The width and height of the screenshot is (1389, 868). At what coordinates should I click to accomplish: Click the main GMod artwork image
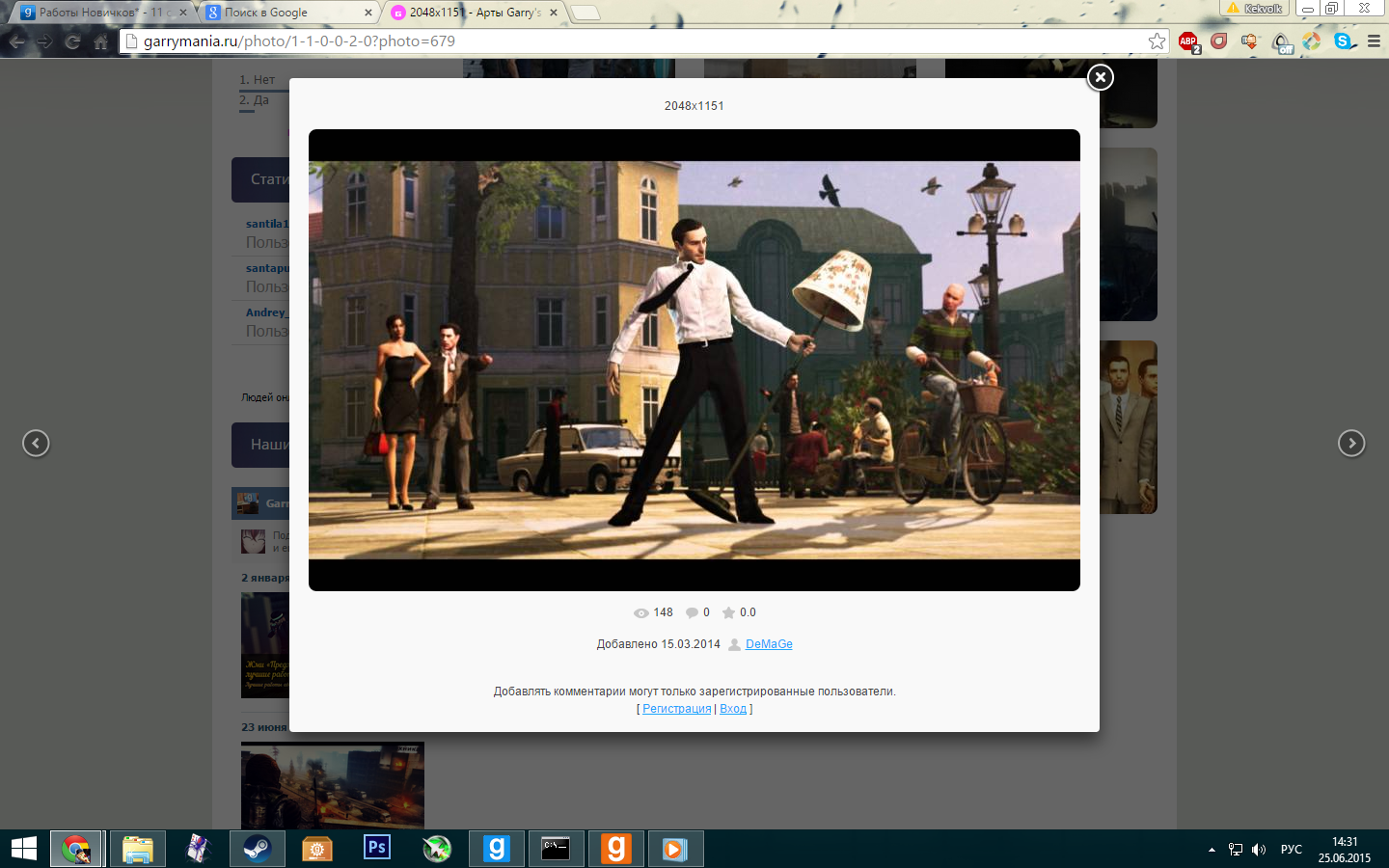click(x=694, y=360)
